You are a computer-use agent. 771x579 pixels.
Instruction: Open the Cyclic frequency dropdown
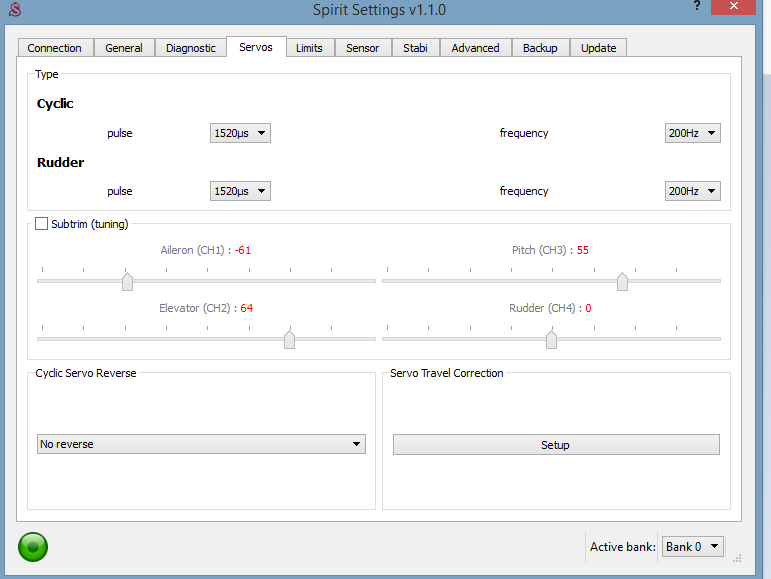coord(692,133)
